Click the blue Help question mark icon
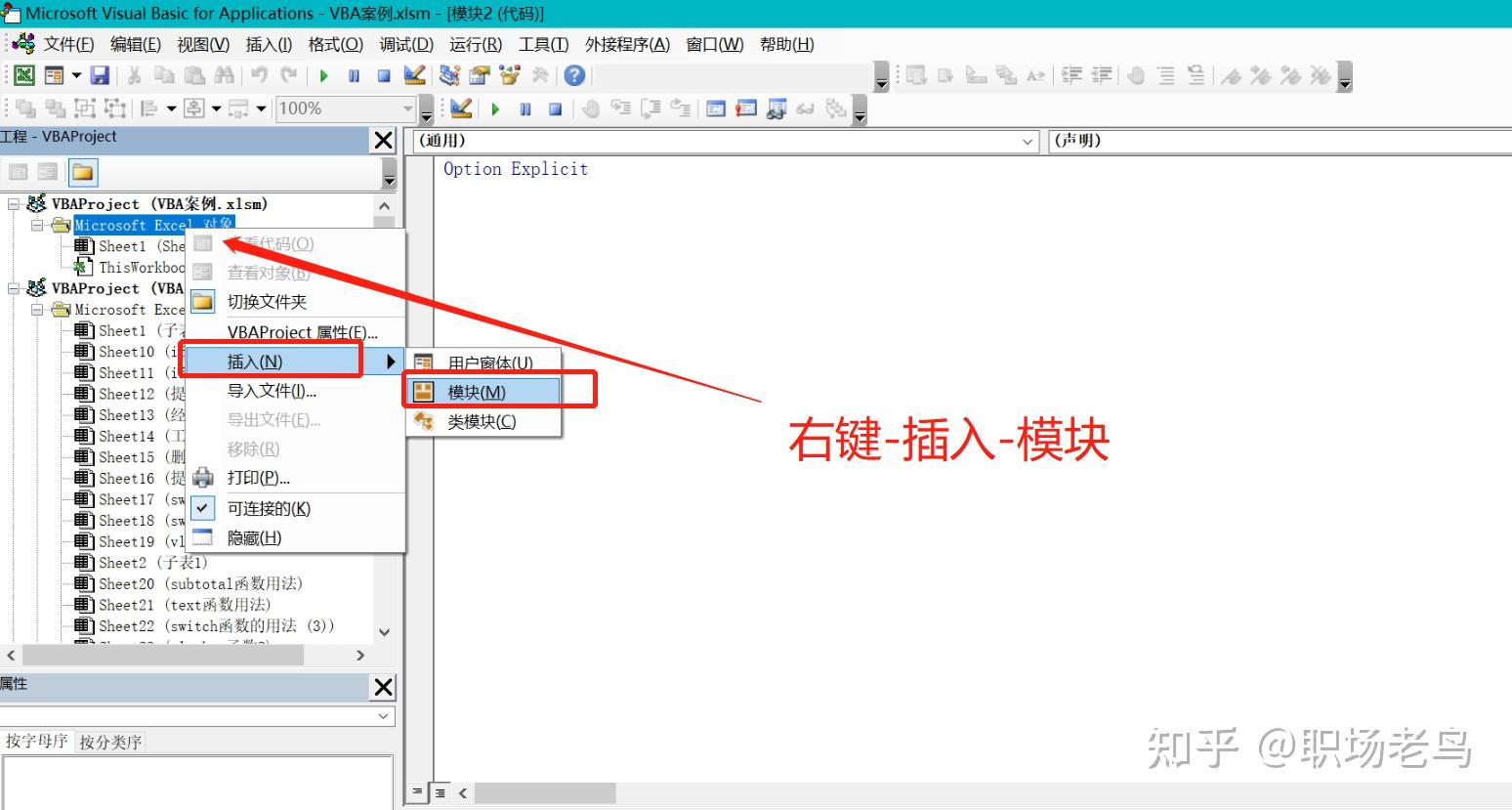 (575, 75)
